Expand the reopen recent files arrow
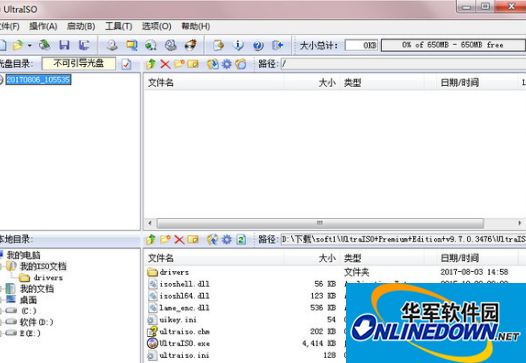Image resolution: width=526 pixels, height=363 pixels. (30, 45)
